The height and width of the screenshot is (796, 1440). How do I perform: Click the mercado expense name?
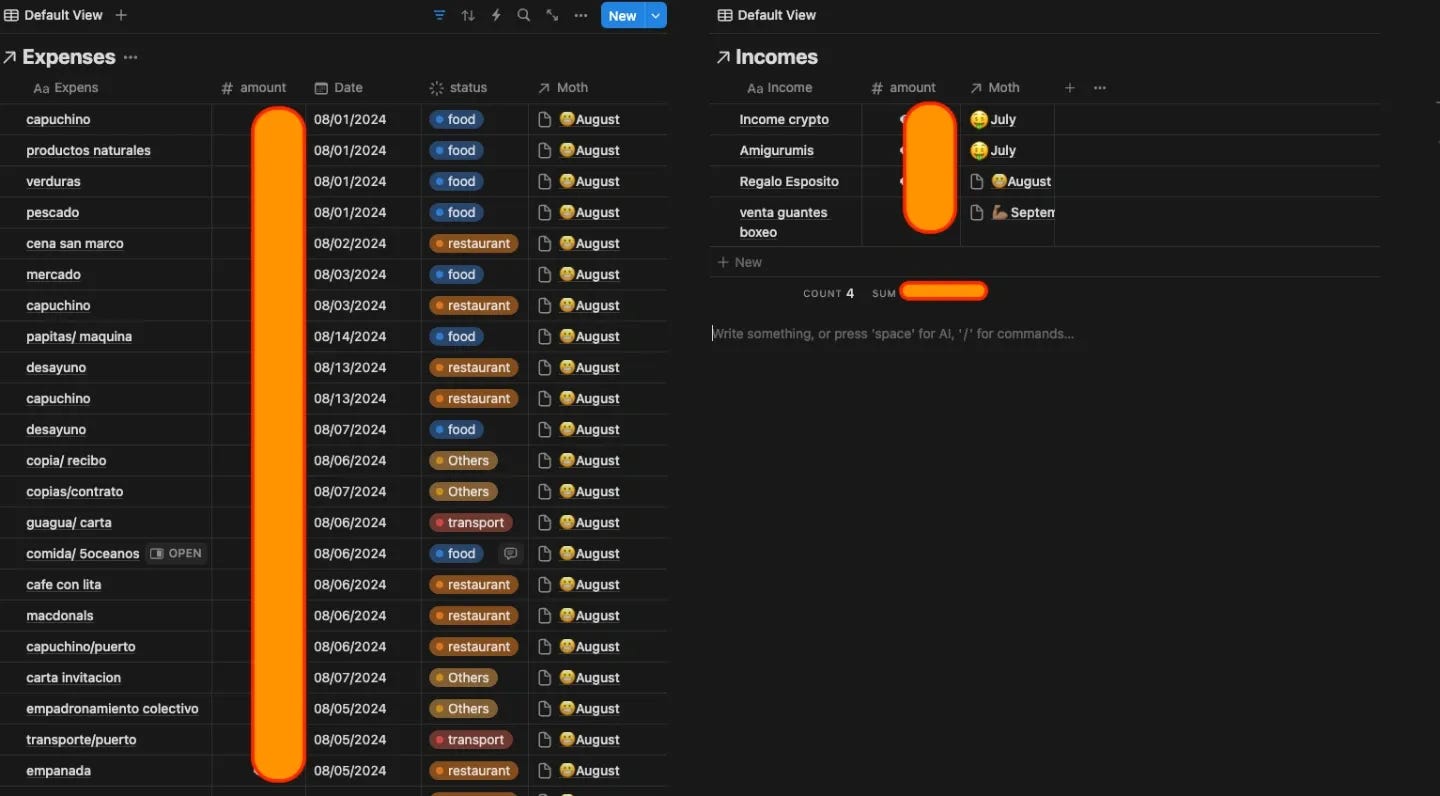pyautogui.click(x=54, y=275)
